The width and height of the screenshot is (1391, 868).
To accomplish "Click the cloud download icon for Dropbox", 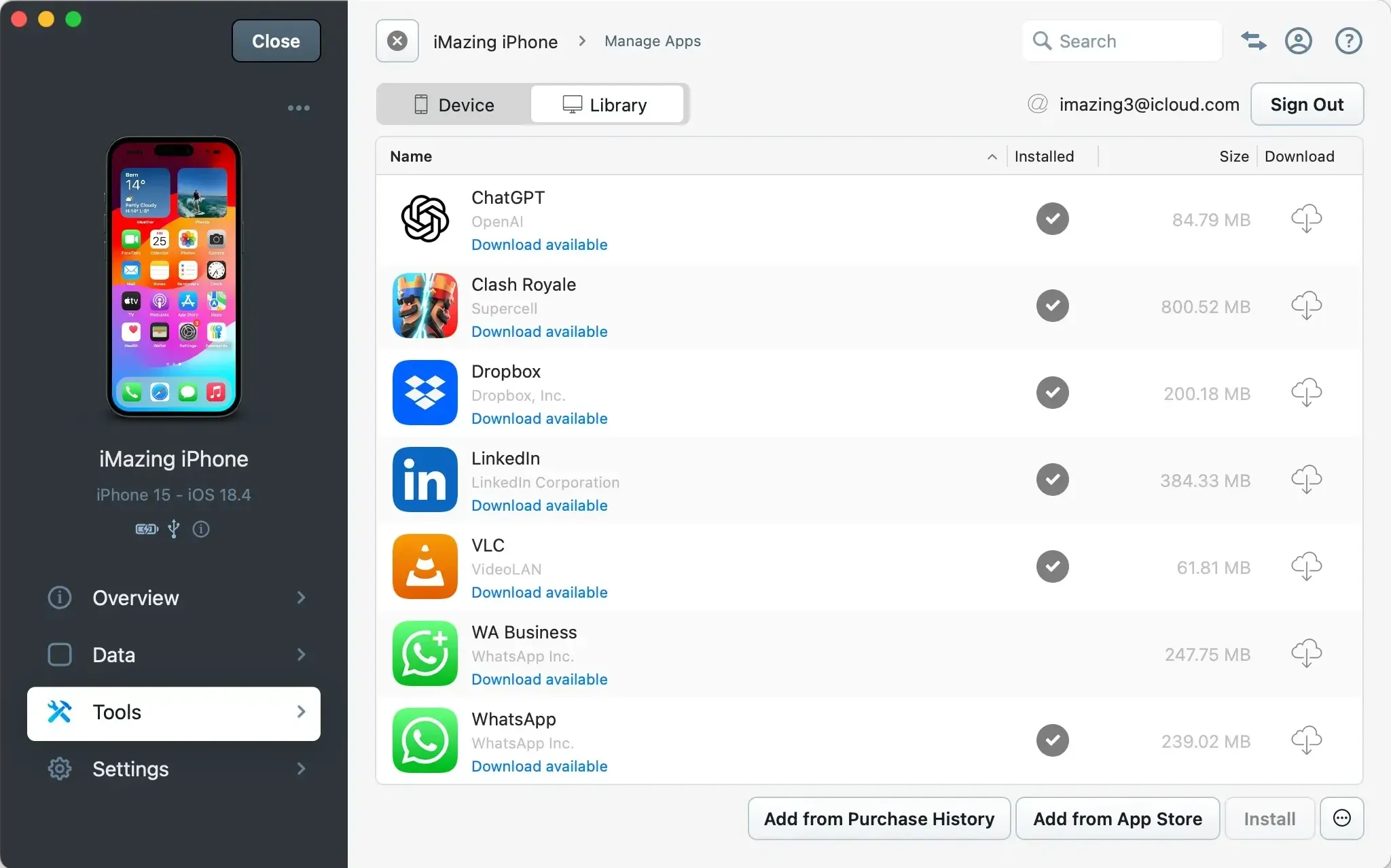I will [x=1307, y=393].
